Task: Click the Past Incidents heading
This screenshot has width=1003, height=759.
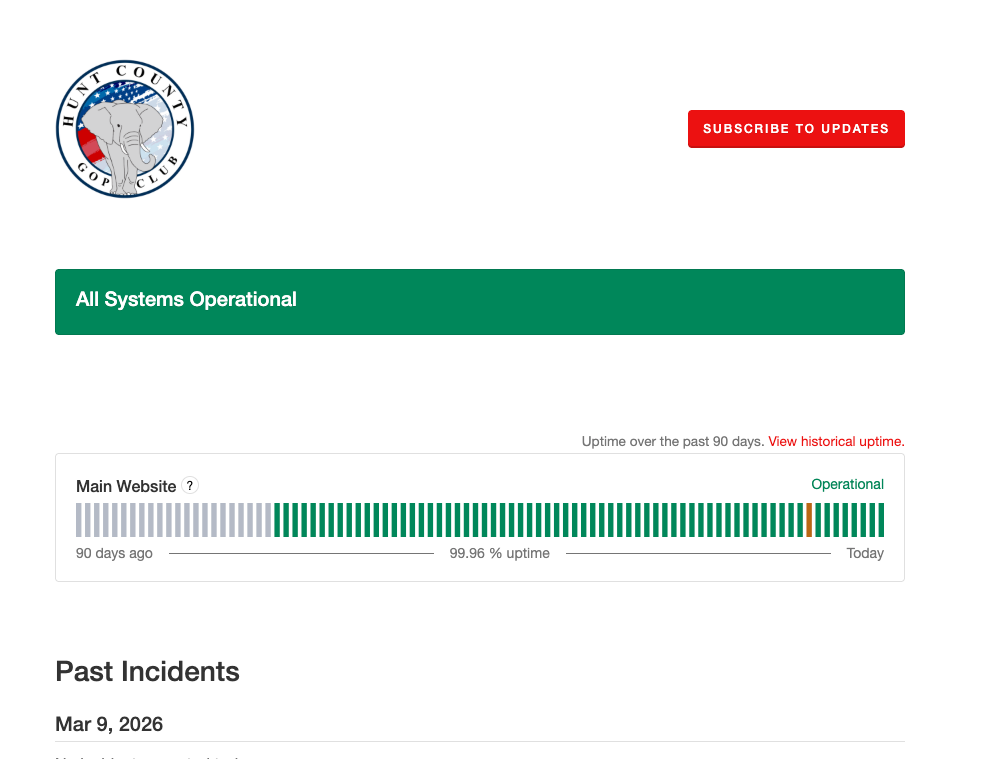Action: point(147,671)
